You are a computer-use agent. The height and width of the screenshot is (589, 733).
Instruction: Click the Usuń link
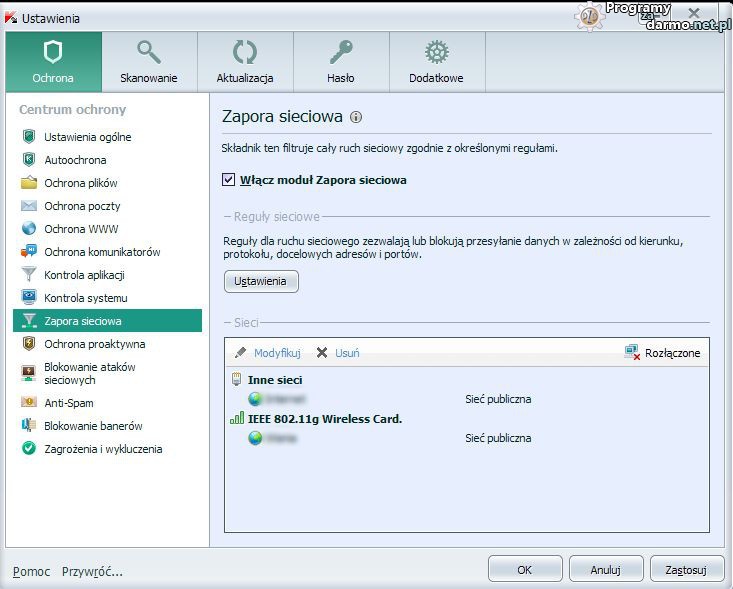(x=347, y=353)
